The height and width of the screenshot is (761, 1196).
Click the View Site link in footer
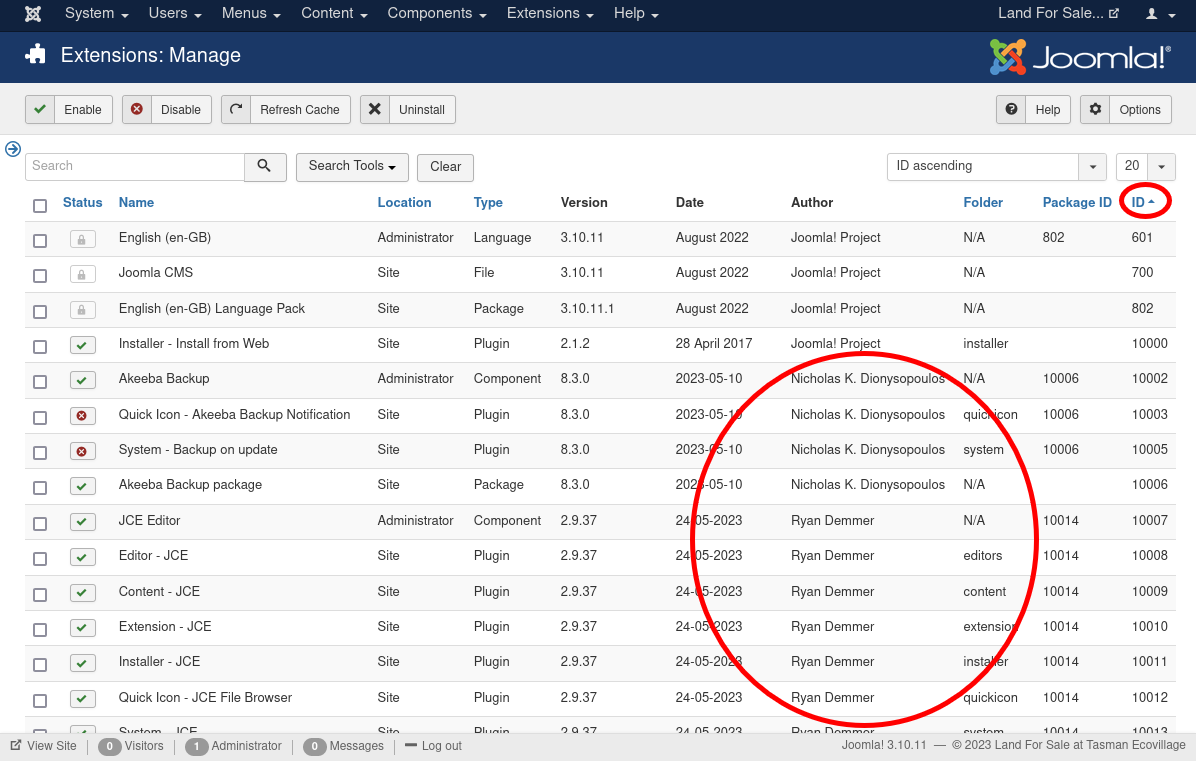pyautogui.click(x=44, y=746)
